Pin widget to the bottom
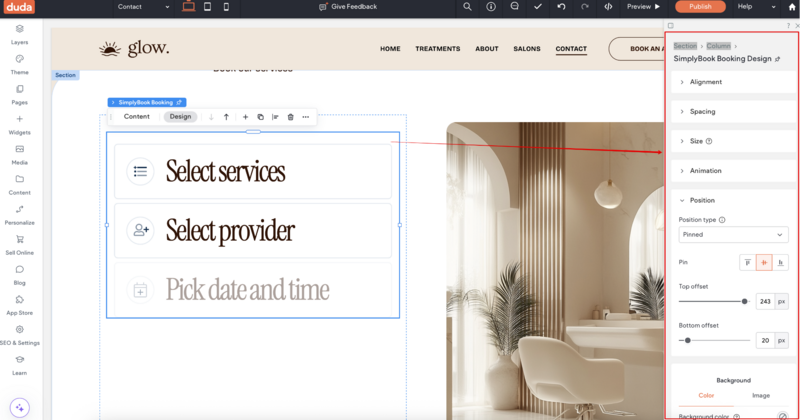Viewport: 800px width, 420px height. click(x=780, y=262)
